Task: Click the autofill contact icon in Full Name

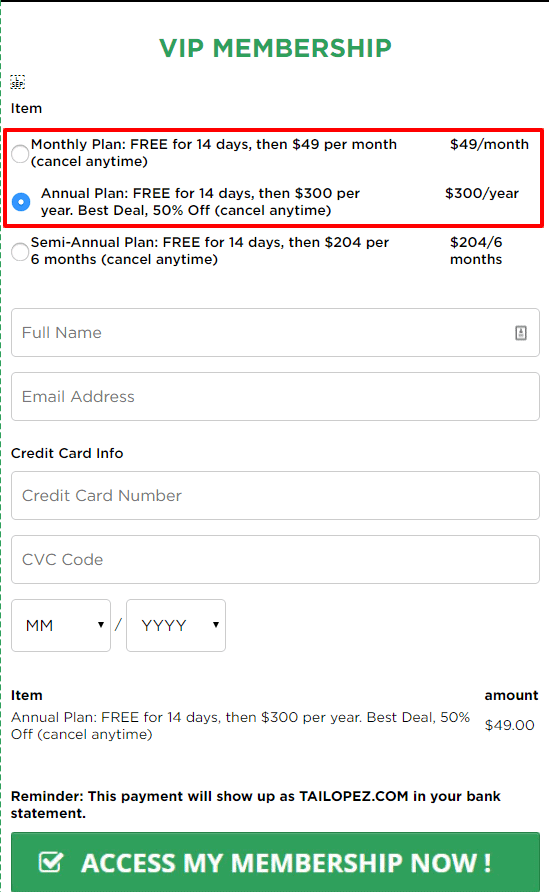Action: [x=521, y=333]
